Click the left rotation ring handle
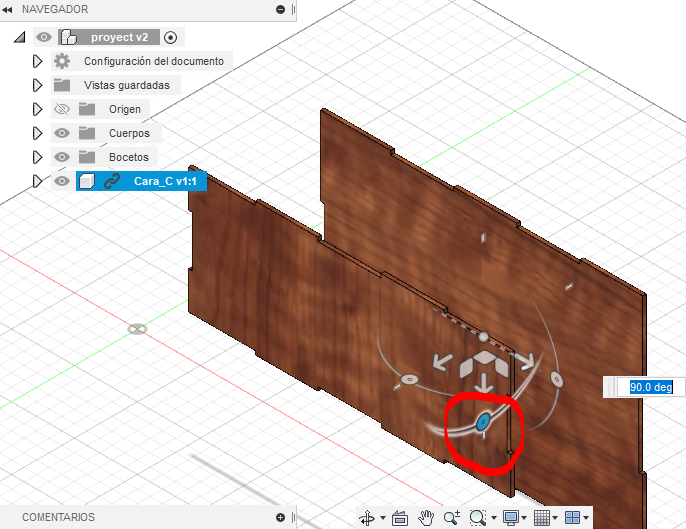This screenshot has height=529, width=686. (410, 379)
